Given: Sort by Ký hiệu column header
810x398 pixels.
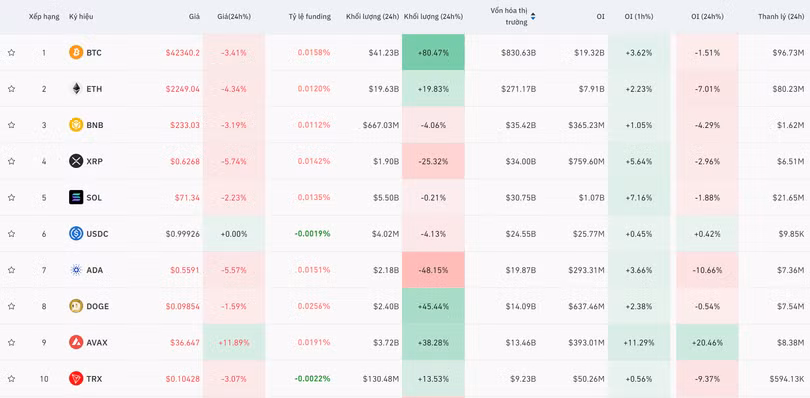Looking at the screenshot, I should click(x=82, y=17).
